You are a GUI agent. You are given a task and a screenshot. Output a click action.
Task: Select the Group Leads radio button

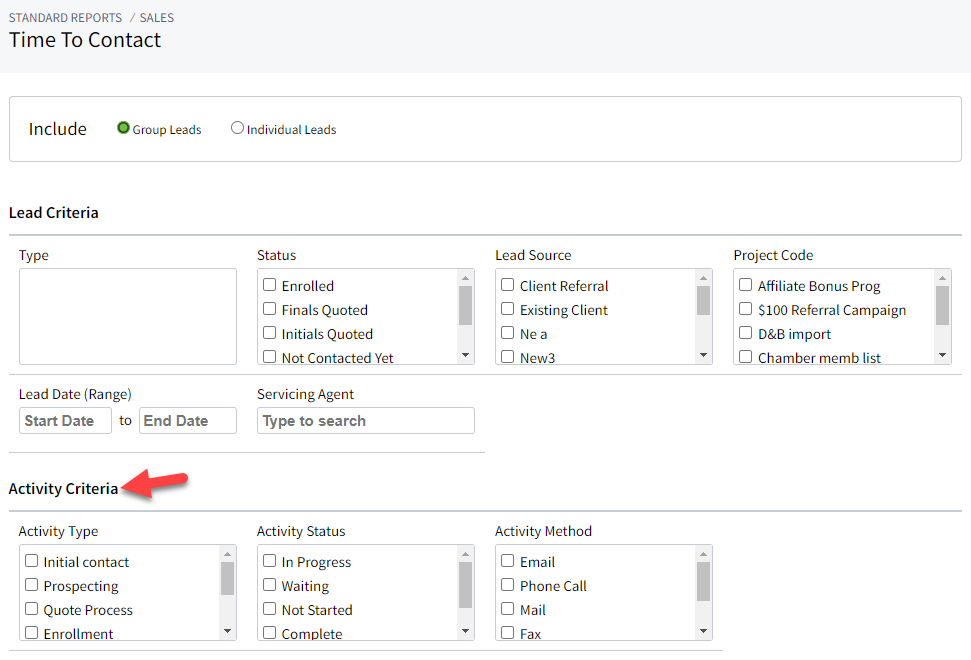[123, 128]
